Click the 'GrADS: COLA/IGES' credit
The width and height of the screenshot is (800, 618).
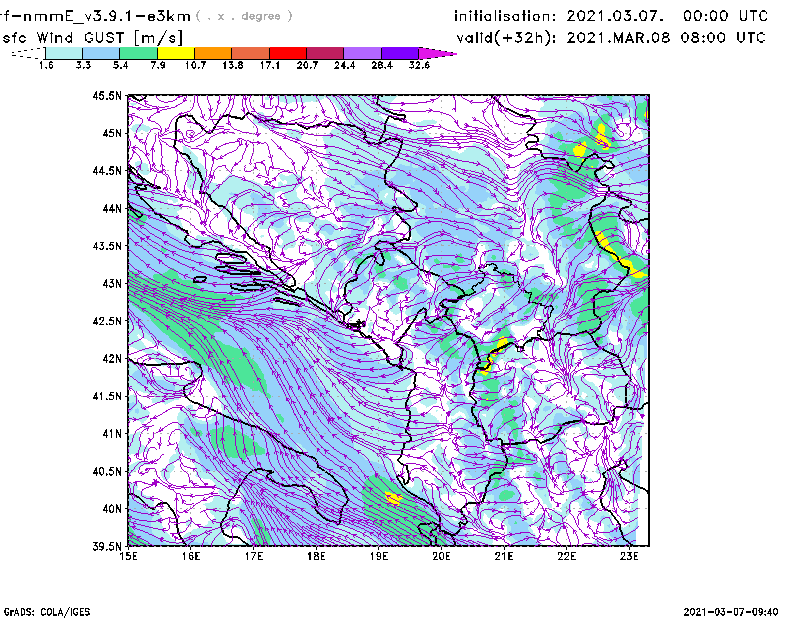click(x=47, y=612)
